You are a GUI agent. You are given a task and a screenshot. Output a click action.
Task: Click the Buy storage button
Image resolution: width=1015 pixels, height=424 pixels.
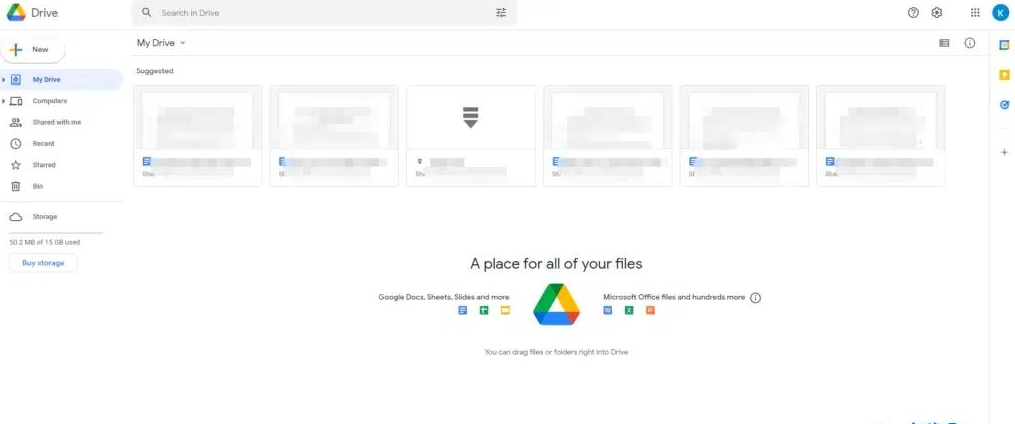(43, 263)
